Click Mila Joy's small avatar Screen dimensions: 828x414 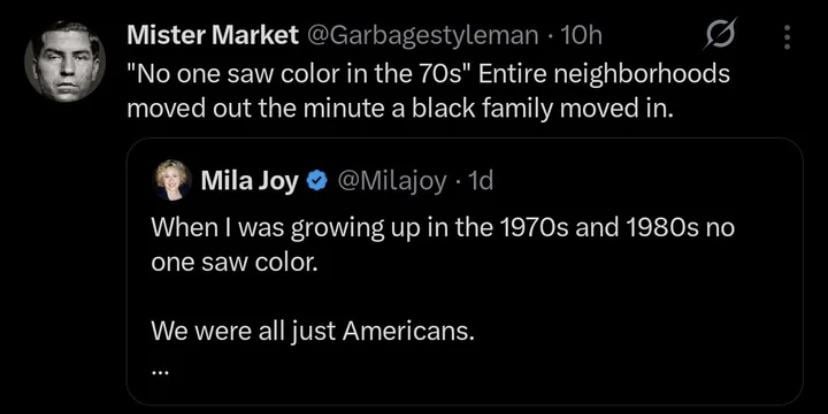(169, 182)
